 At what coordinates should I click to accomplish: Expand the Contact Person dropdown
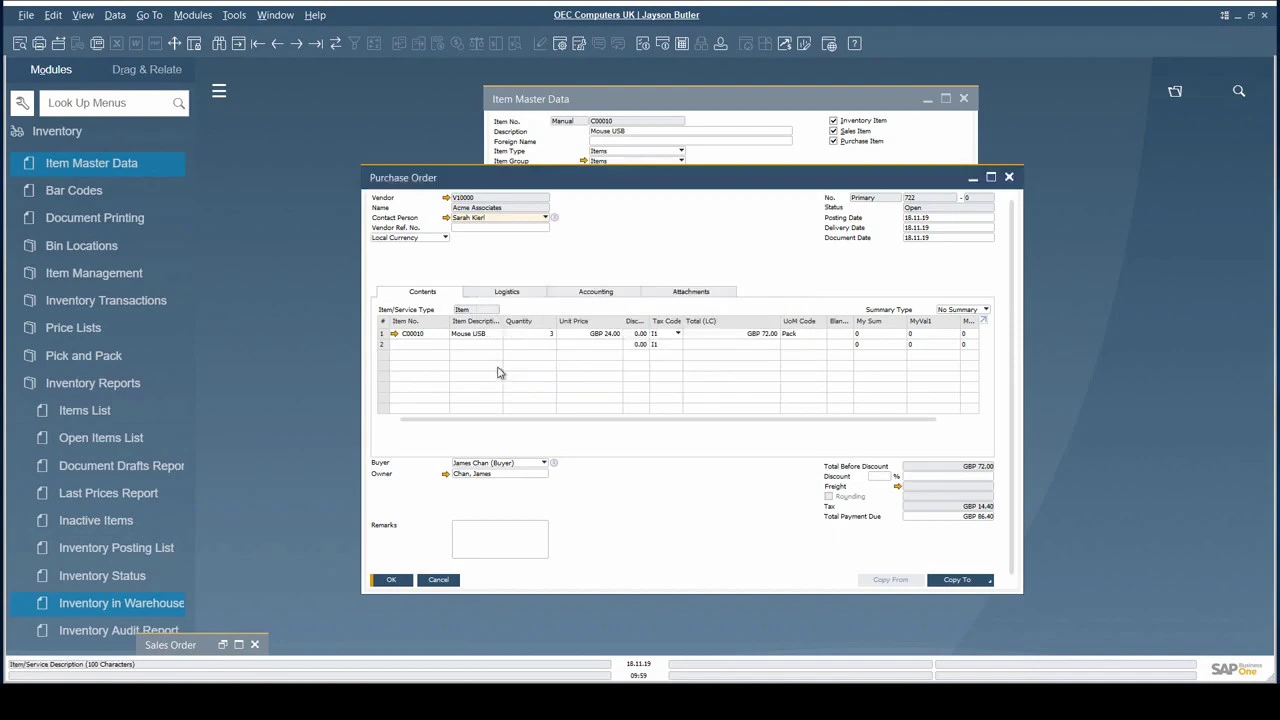click(x=545, y=218)
